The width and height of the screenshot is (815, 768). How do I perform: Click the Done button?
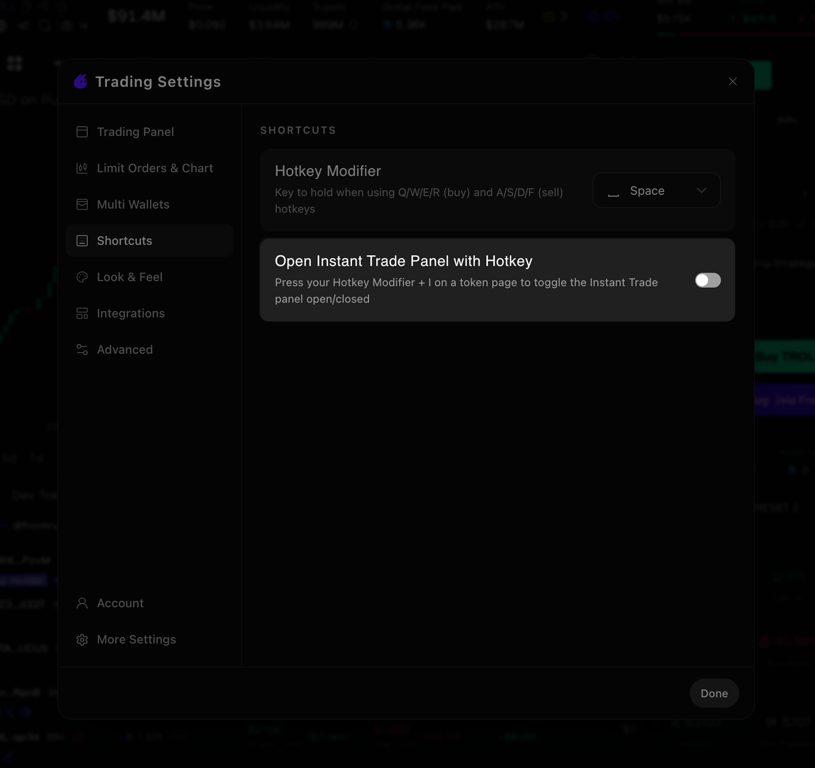(714, 693)
